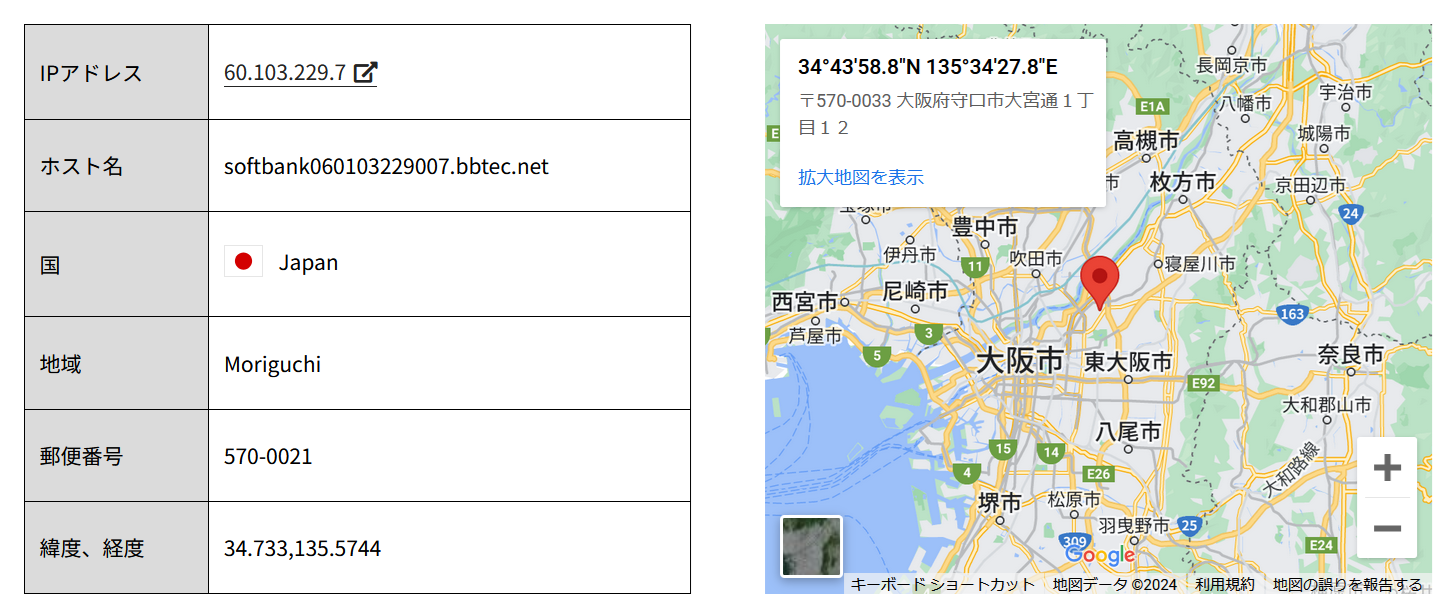Click the 地域 header cell
This screenshot has width=1448, height=605.
tap(117, 363)
